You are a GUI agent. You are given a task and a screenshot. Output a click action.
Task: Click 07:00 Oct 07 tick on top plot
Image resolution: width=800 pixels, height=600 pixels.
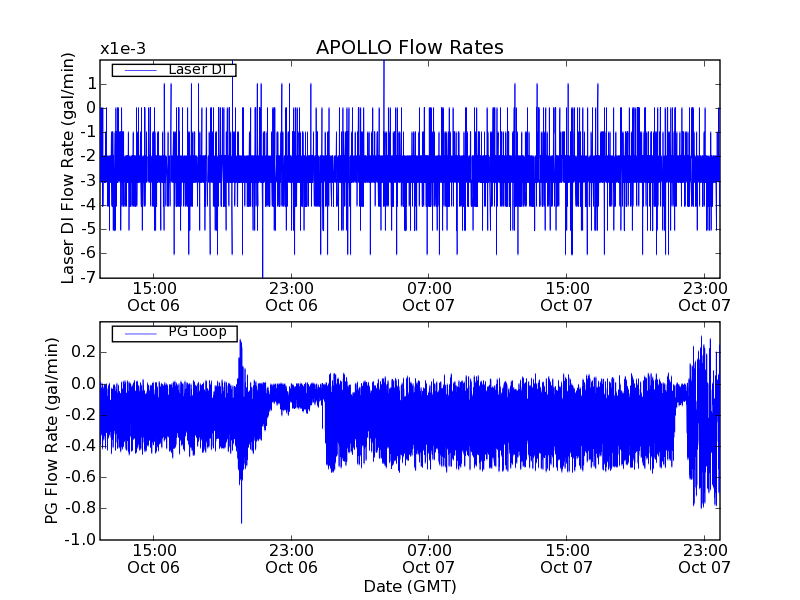[429, 296]
